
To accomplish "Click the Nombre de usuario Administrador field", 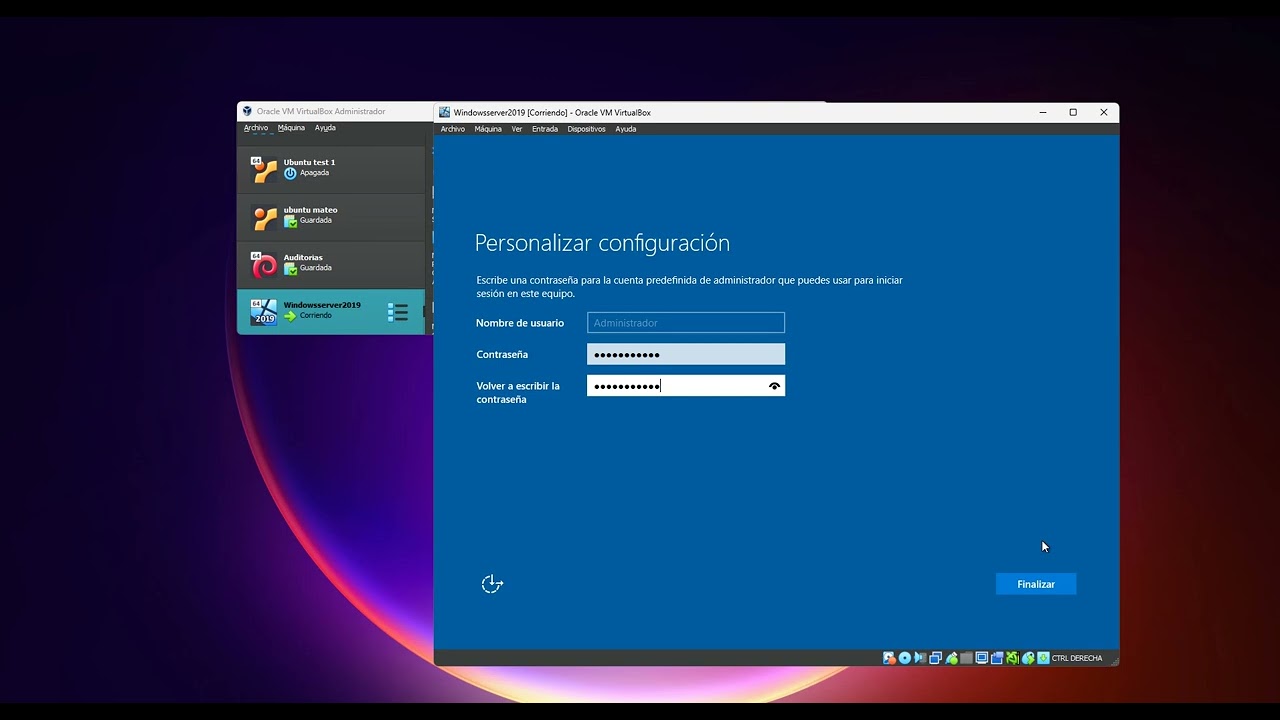I will [x=686, y=323].
